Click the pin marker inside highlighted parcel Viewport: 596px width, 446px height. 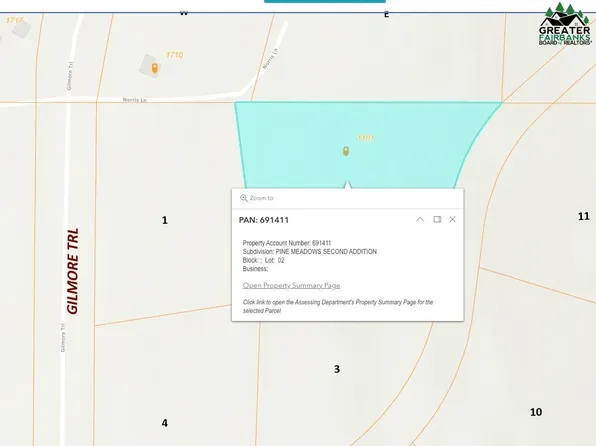(346, 151)
